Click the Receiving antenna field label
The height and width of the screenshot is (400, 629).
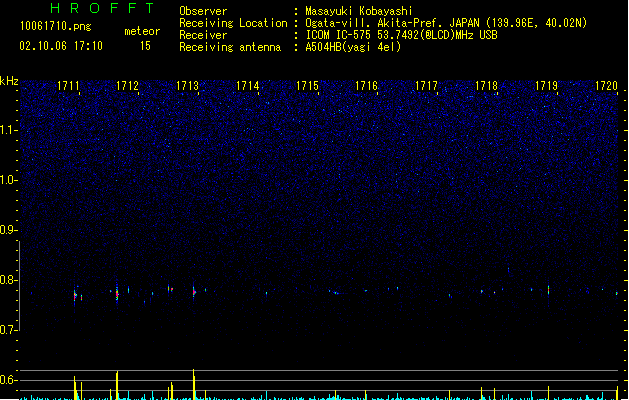click(x=230, y=47)
